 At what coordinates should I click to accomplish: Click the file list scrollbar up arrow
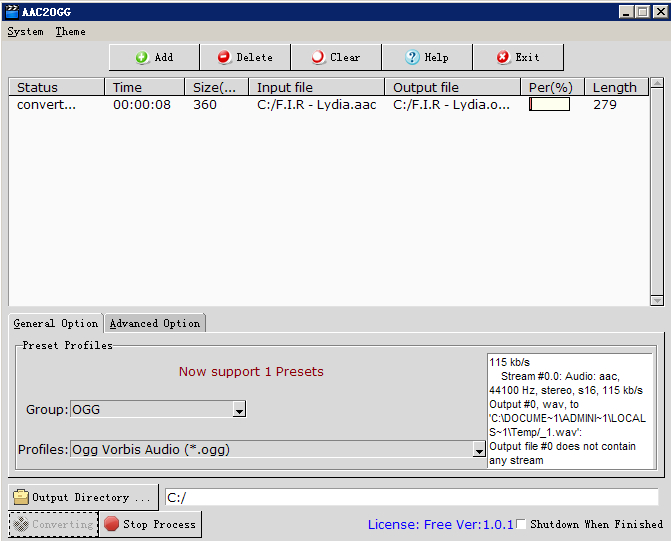656,83
